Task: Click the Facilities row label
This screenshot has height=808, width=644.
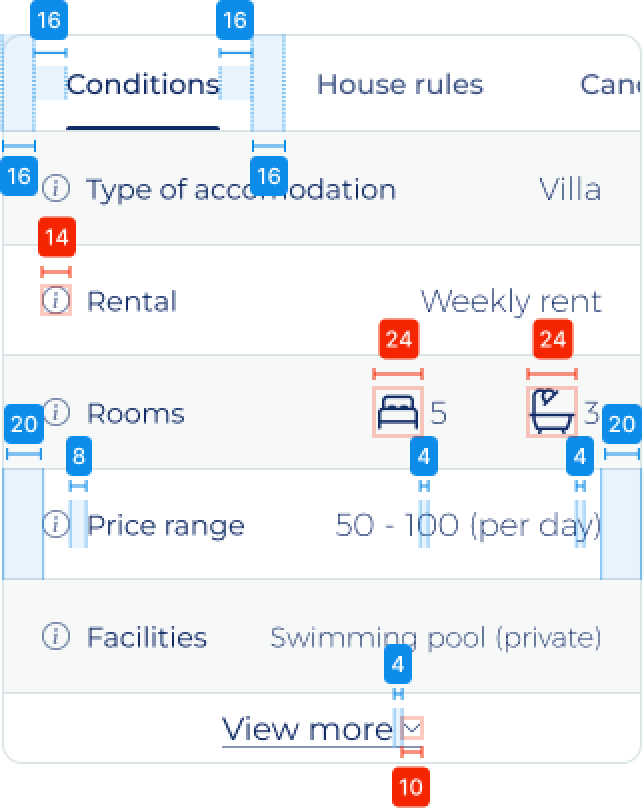Action: click(147, 637)
